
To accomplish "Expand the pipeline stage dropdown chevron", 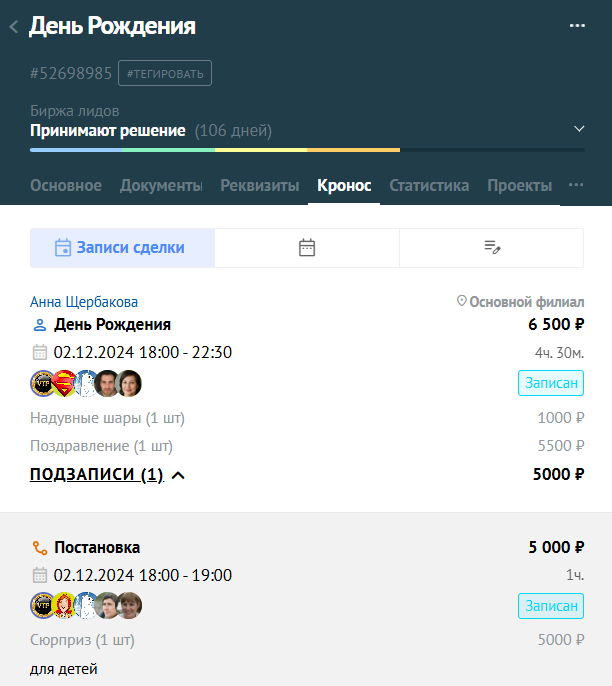I will click(x=579, y=129).
